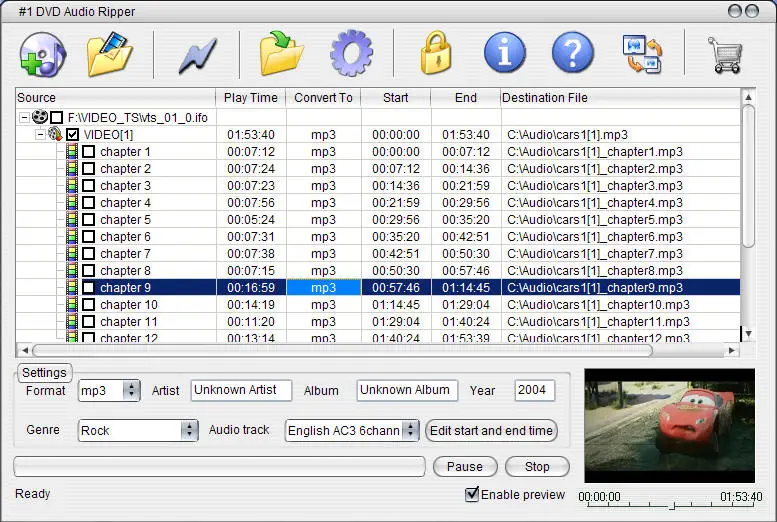Start ripping with the lightning bolt icon
777x522 pixels.
(197, 56)
